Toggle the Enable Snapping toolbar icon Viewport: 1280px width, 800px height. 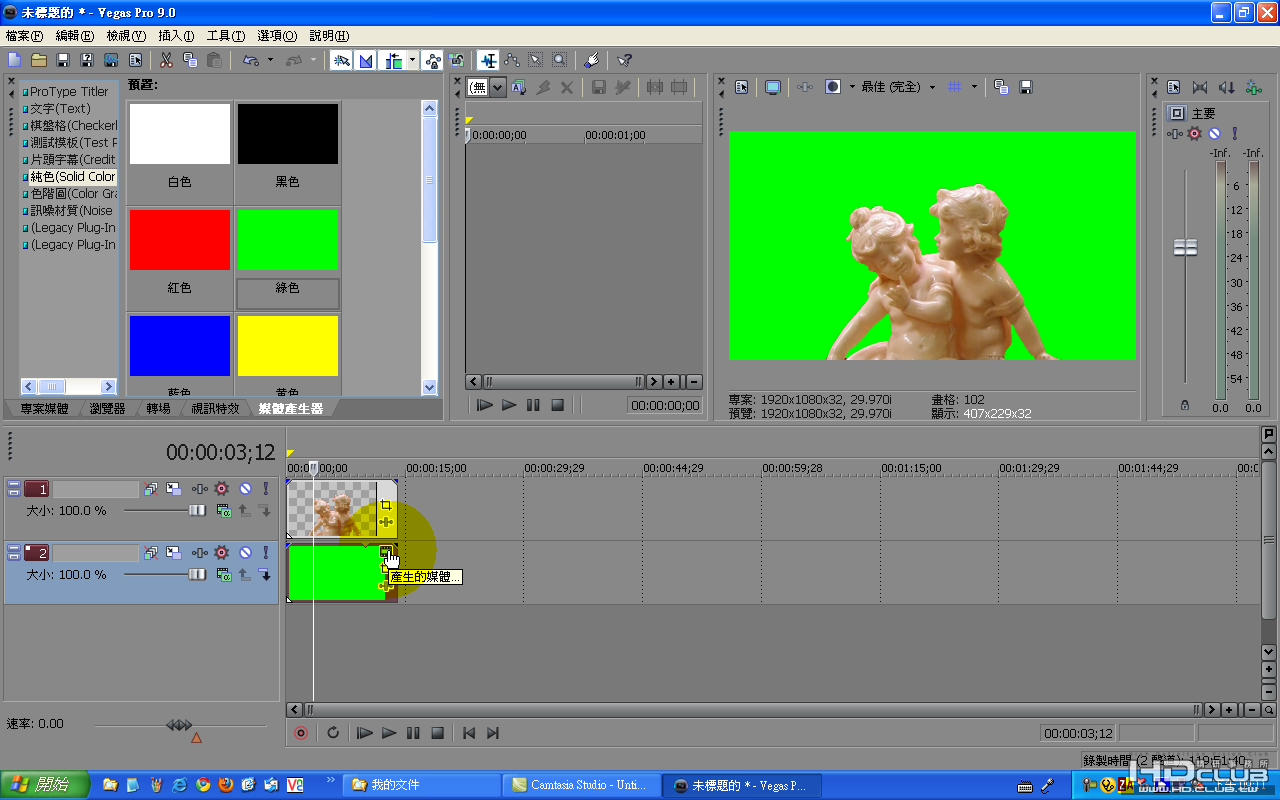pos(341,60)
